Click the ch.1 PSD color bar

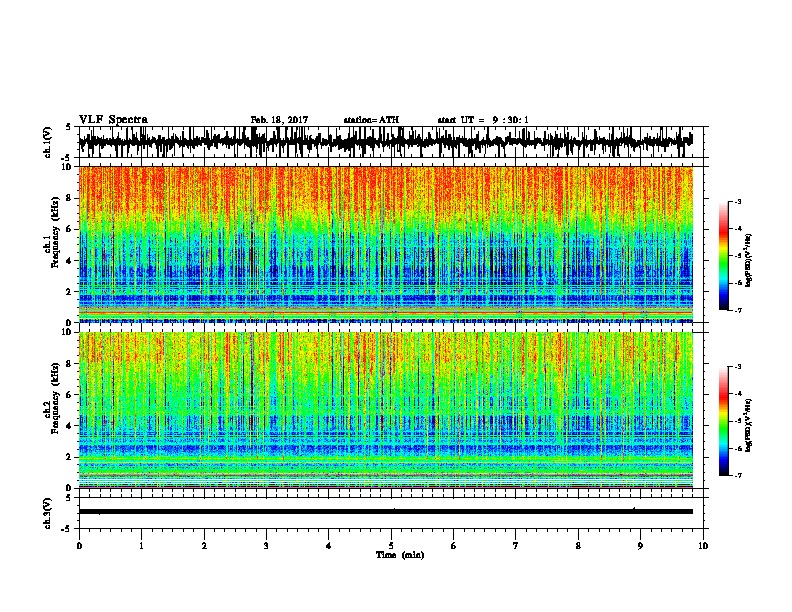724,256
